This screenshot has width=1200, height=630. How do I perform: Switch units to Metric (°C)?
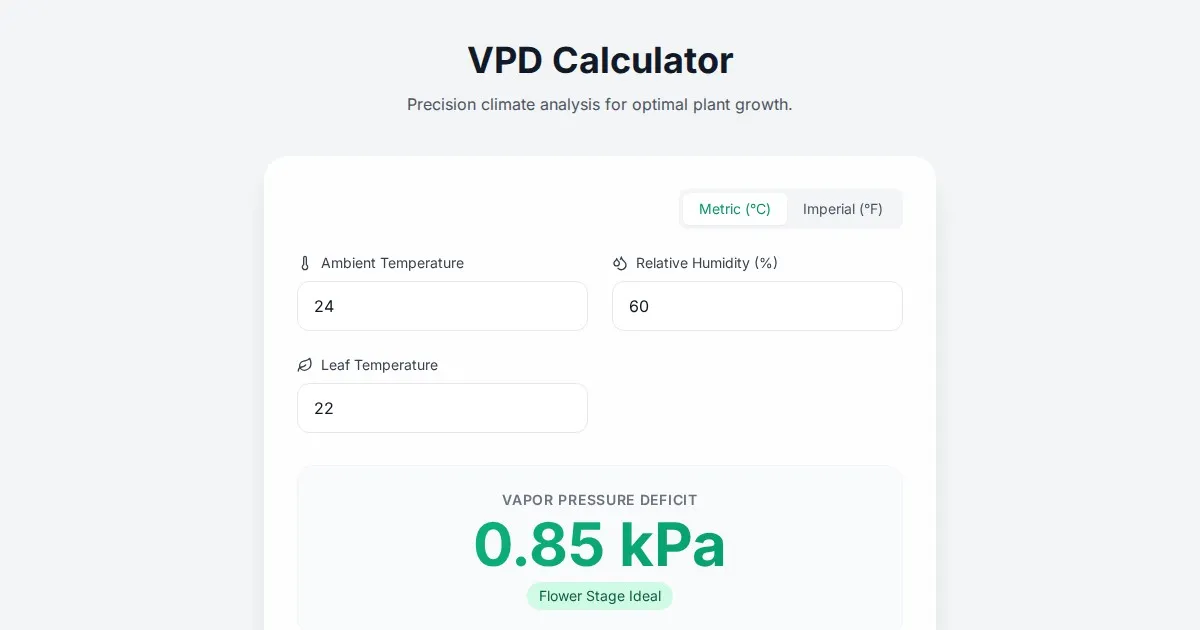point(734,209)
